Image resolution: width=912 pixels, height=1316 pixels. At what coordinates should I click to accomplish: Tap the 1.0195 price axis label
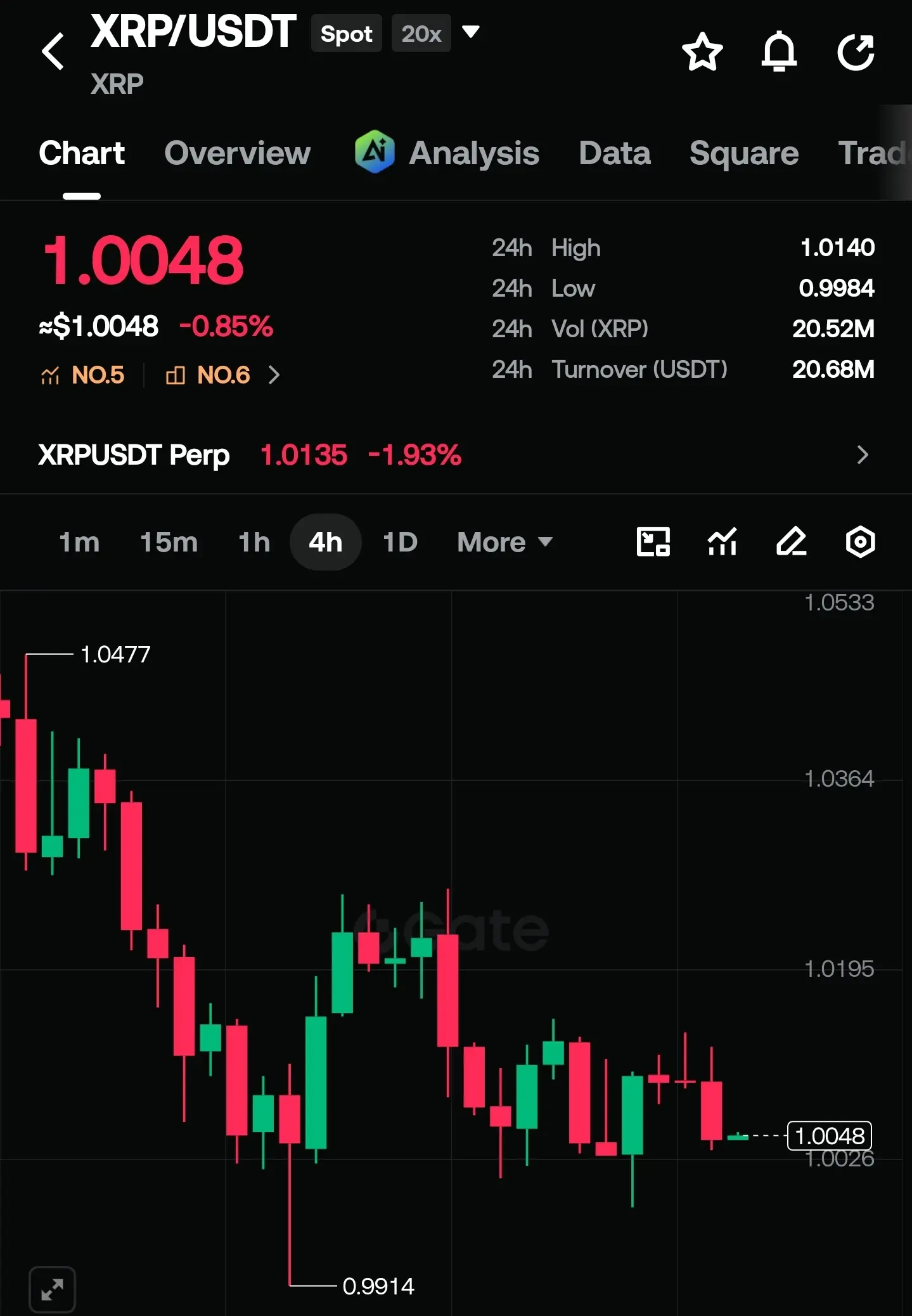pos(839,969)
